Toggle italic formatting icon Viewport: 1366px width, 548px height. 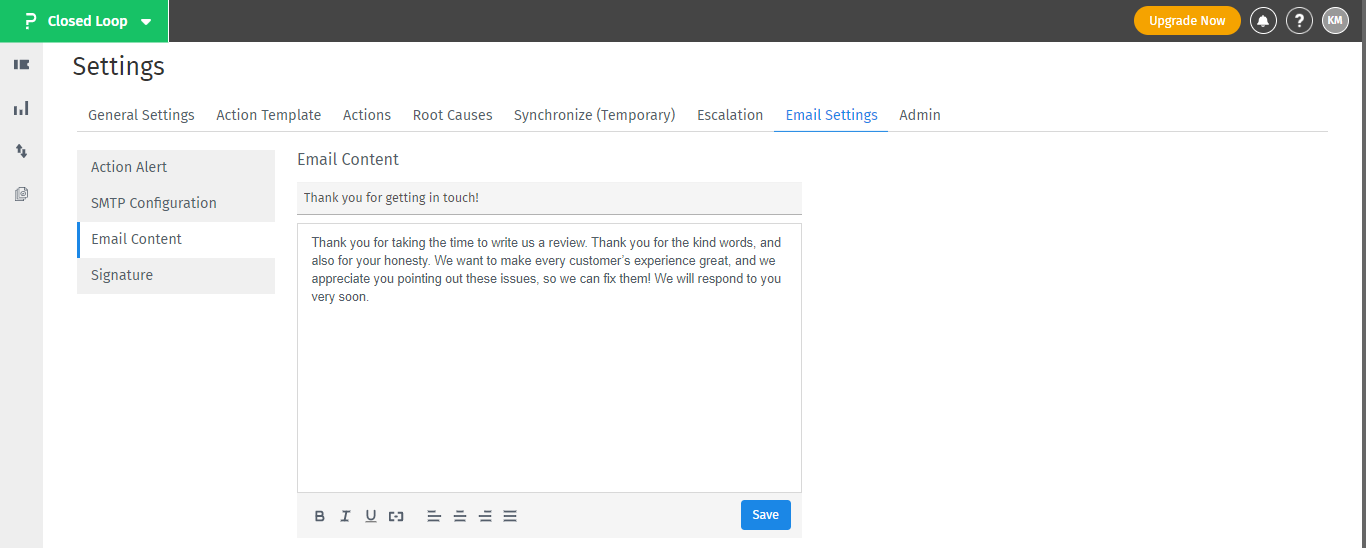coord(345,516)
